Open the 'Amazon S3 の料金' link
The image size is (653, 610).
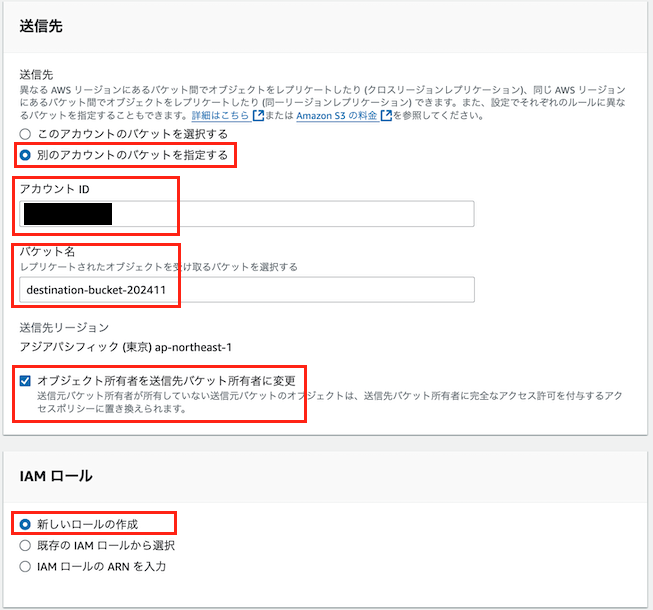pyautogui.click(x=336, y=115)
